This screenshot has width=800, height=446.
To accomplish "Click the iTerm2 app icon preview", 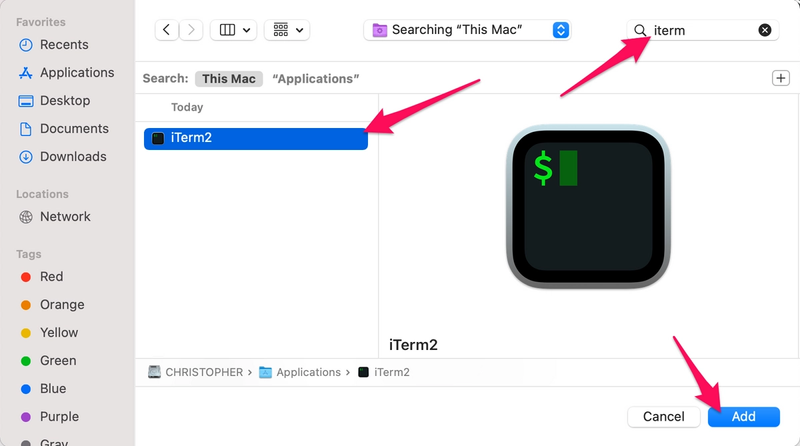I will pyautogui.click(x=588, y=207).
